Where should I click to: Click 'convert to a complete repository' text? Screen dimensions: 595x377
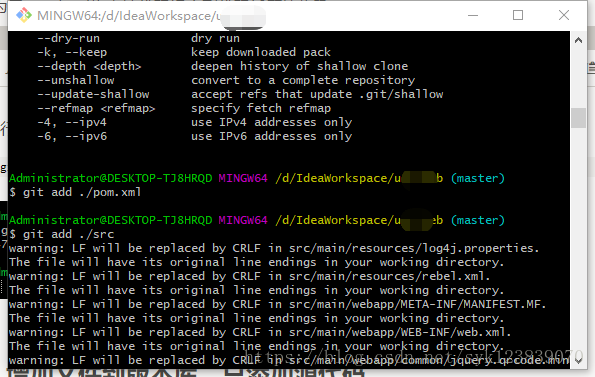(303, 80)
